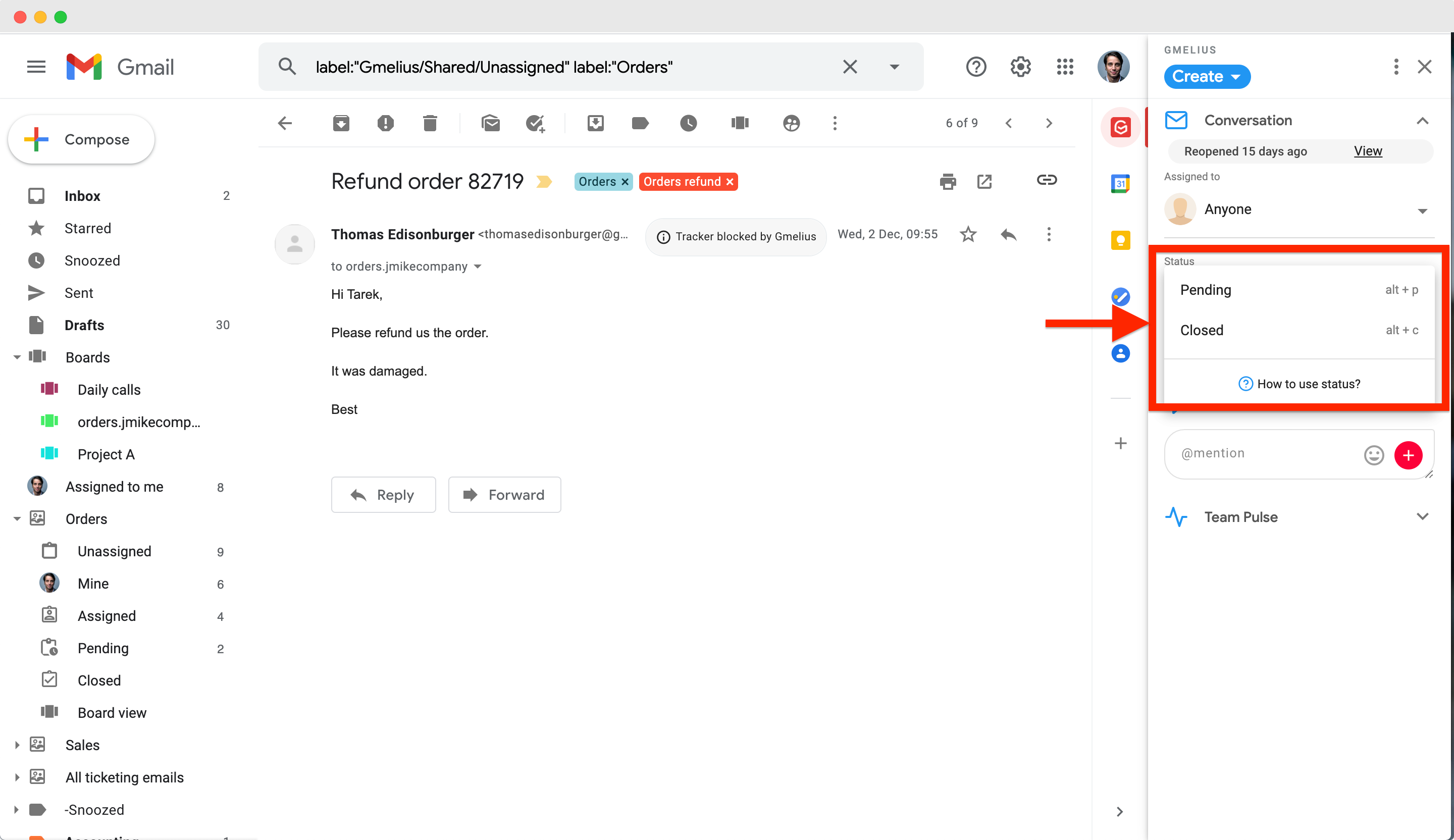1454x840 pixels.
Task: Go to the newer conversation
Action: coord(1009,123)
